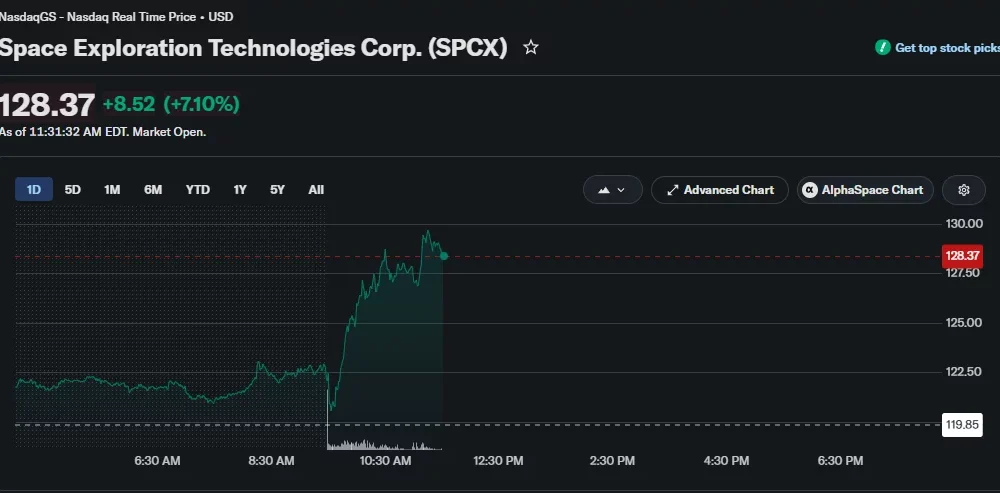The height and width of the screenshot is (493, 1000).
Task: Follow the Get top stock picks link
Action: point(947,48)
